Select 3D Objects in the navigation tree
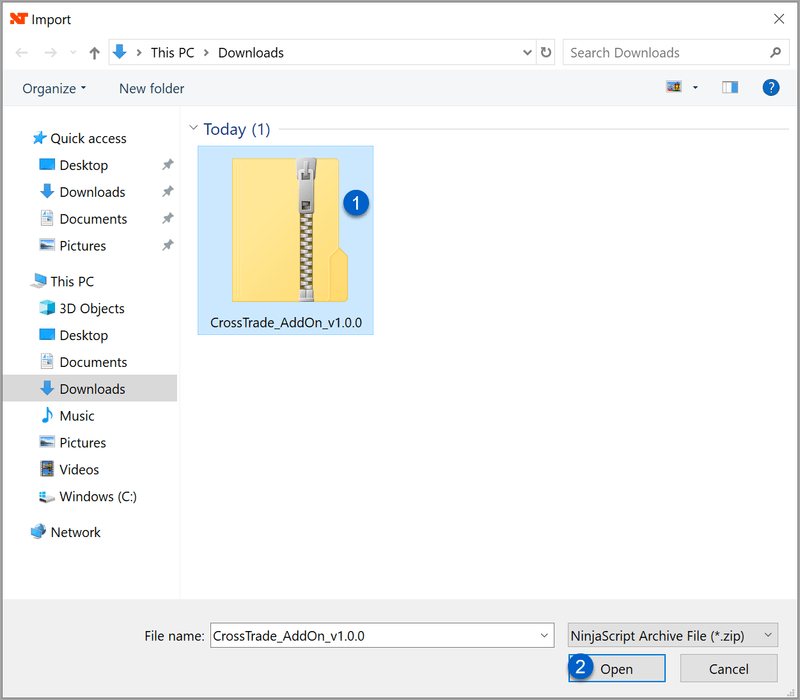 click(x=92, y=309)
